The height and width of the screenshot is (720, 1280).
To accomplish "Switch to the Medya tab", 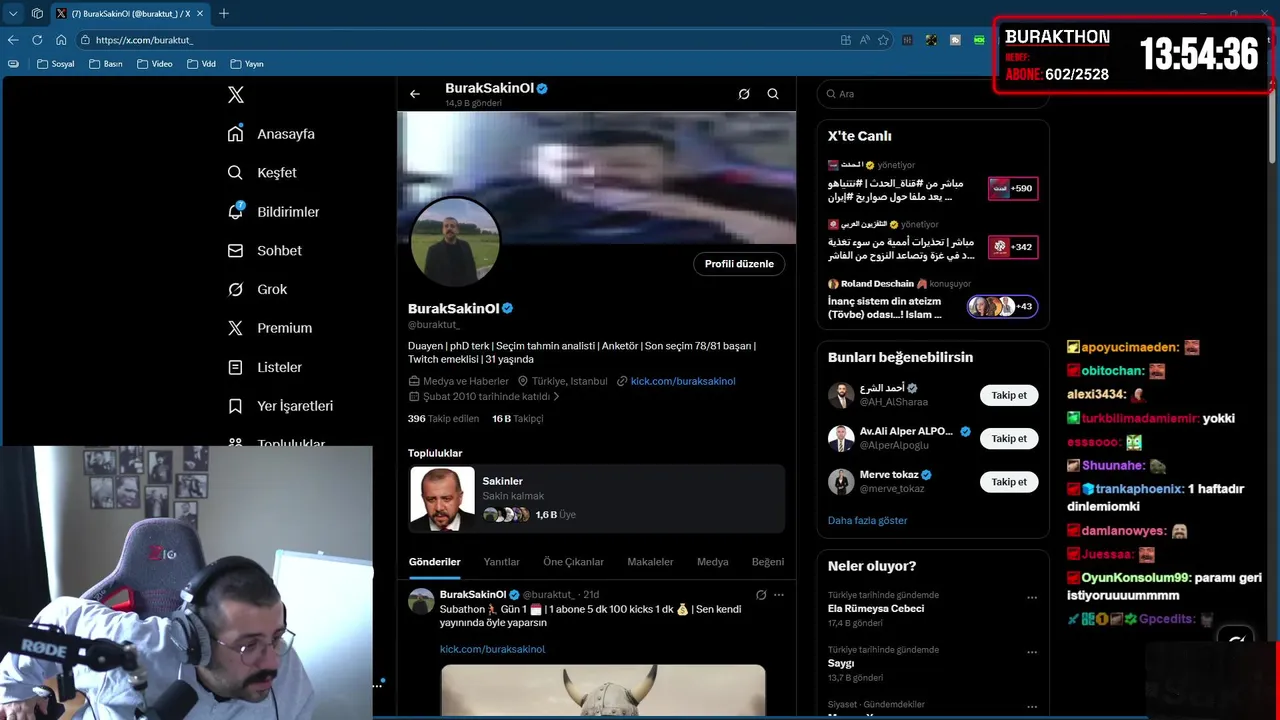I will point(713,562).
